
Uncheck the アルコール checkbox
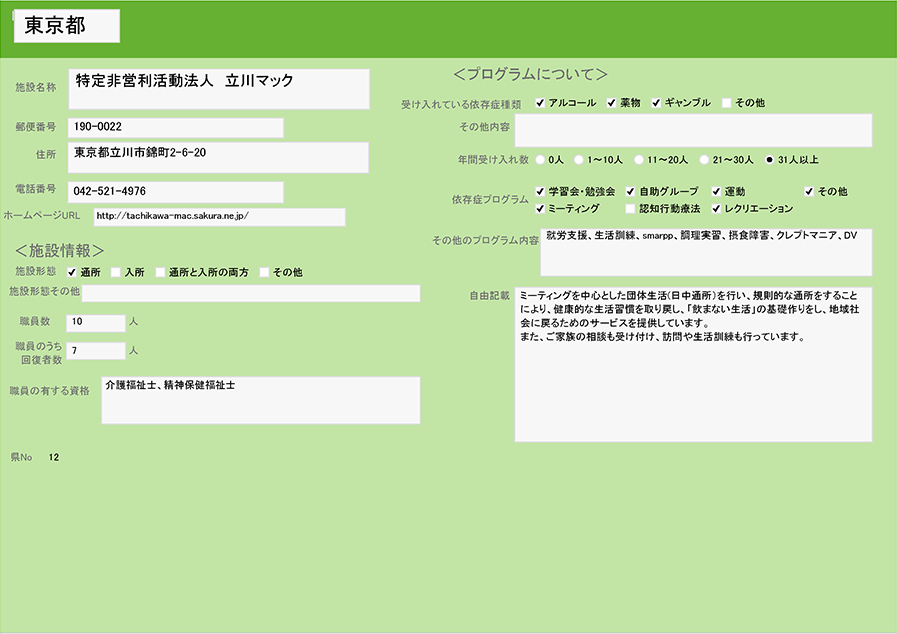click(x=540, y=103)
